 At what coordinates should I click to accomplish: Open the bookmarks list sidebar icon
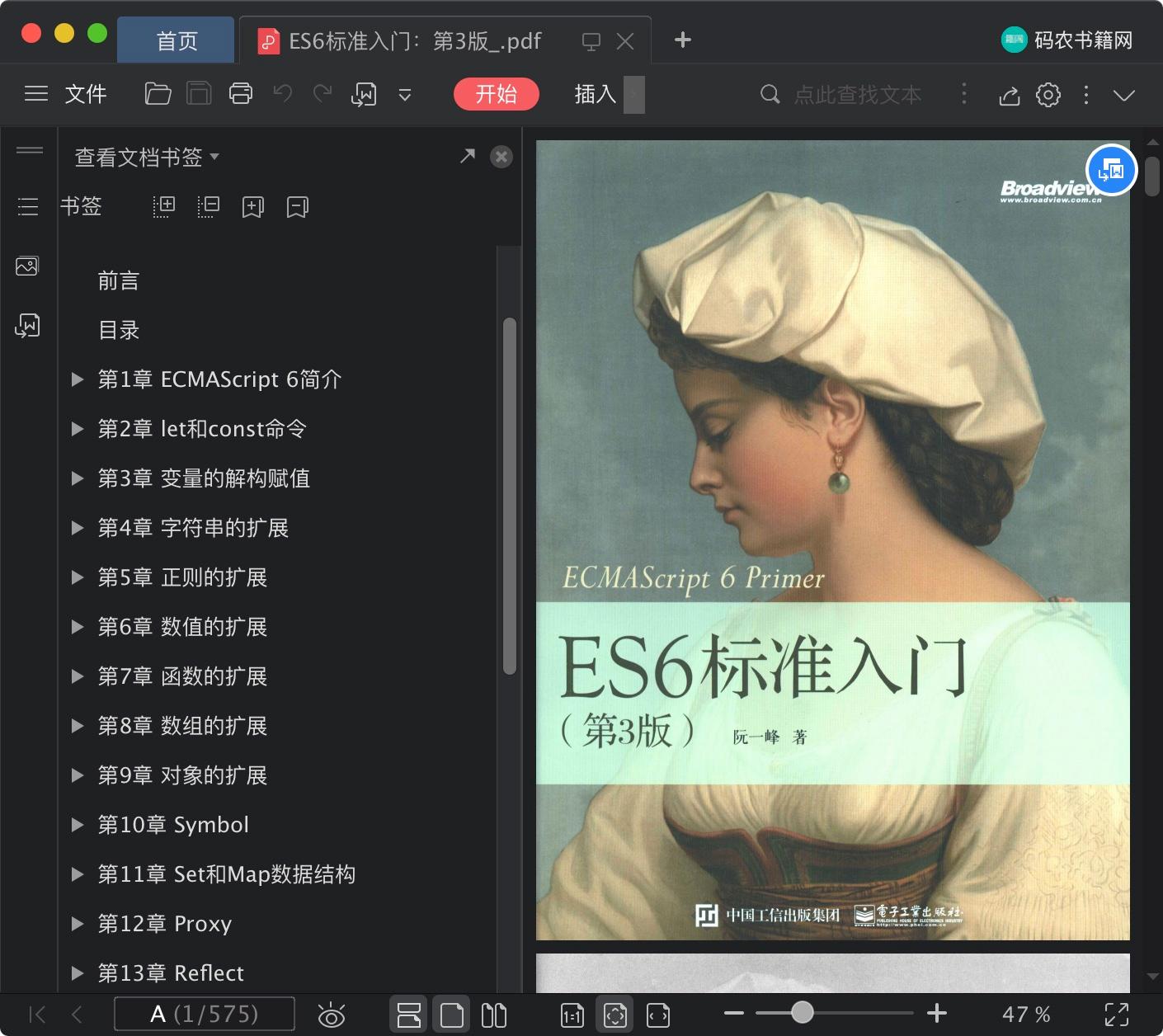click(x=28, y=206)
